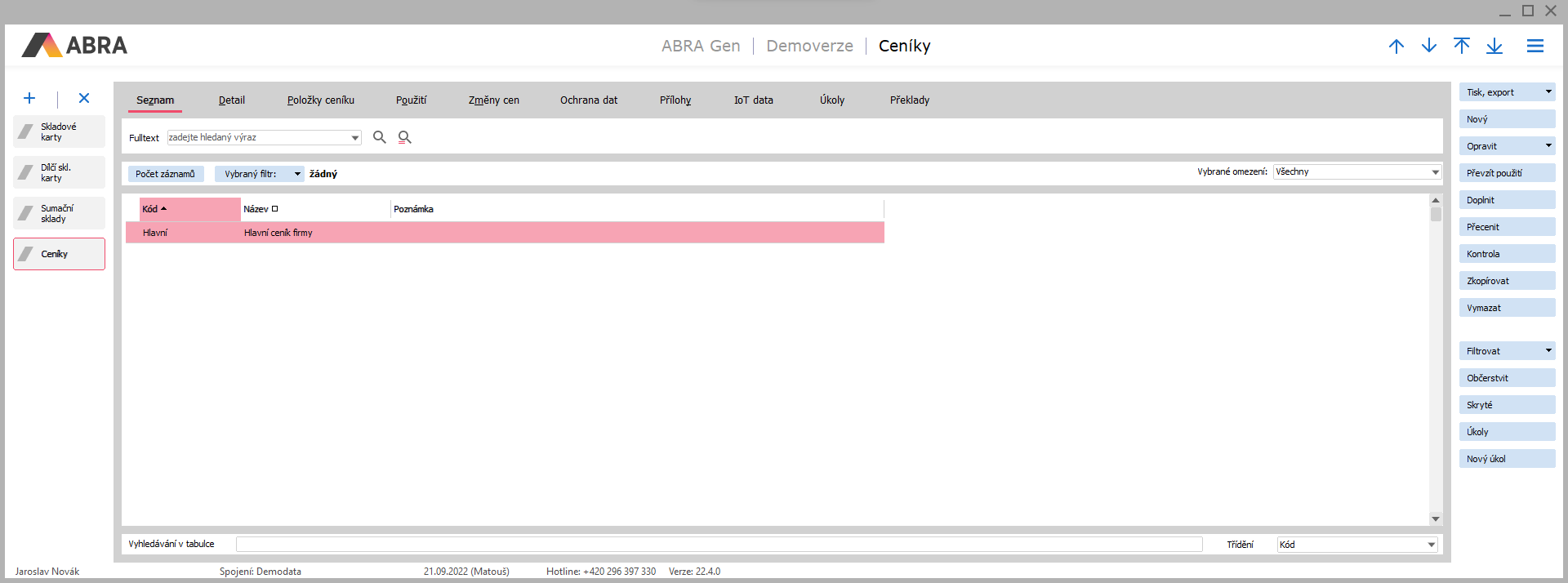Toggle the Název column header marker
The image size is (1568, 583).
pyautogui.click(x=274, y=209)
